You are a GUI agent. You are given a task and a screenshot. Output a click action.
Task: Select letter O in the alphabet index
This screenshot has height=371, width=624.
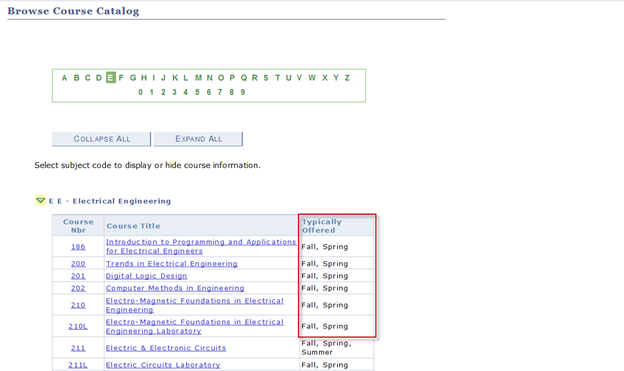click(x=221, y=78)
